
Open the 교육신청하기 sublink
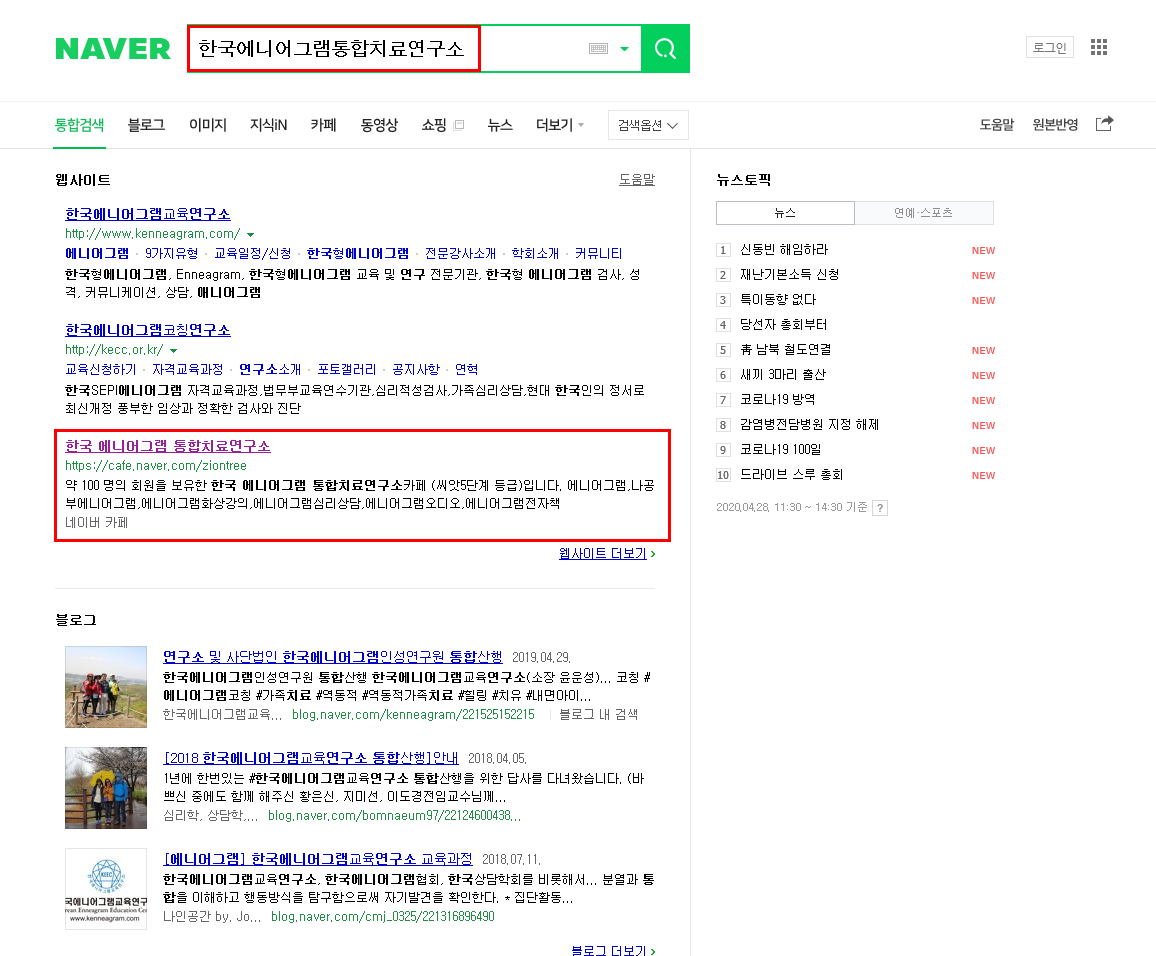tap(100, 369)
